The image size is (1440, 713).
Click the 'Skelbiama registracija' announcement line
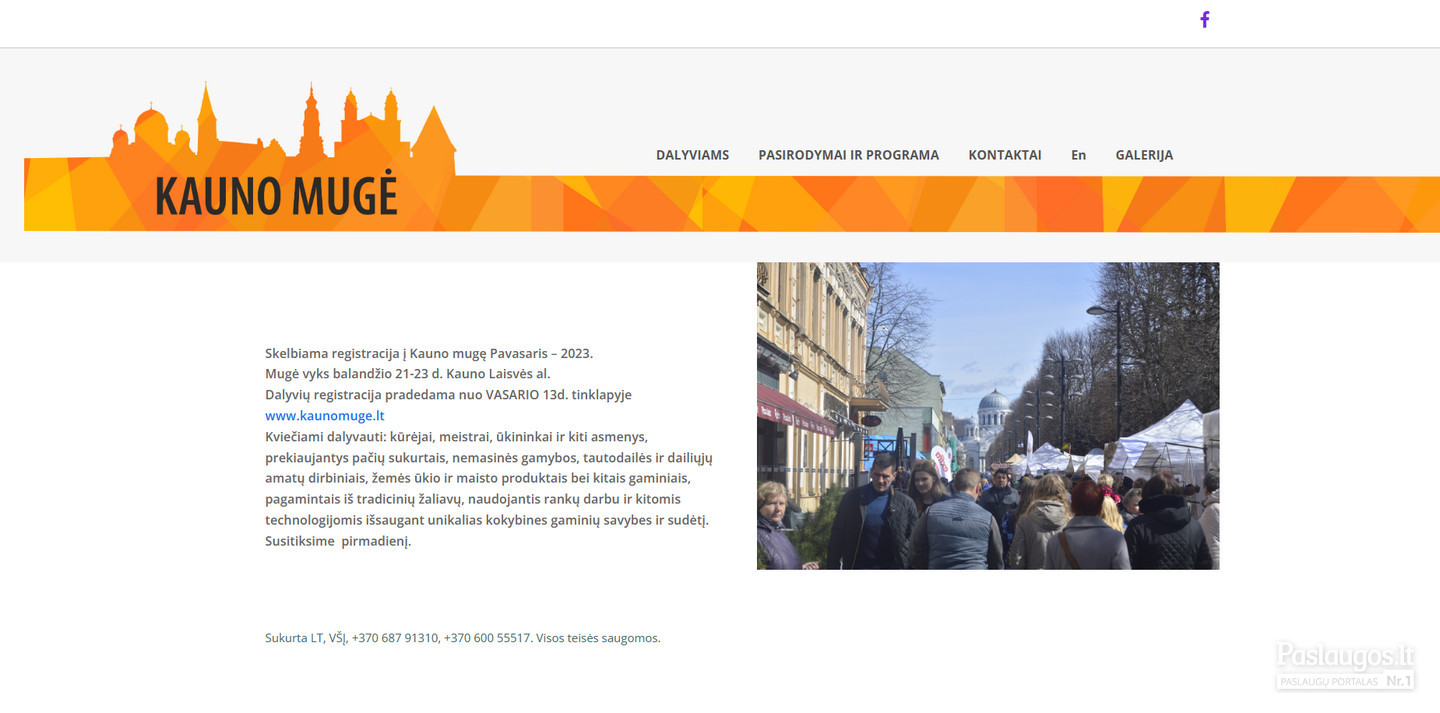tap(429, 353)
